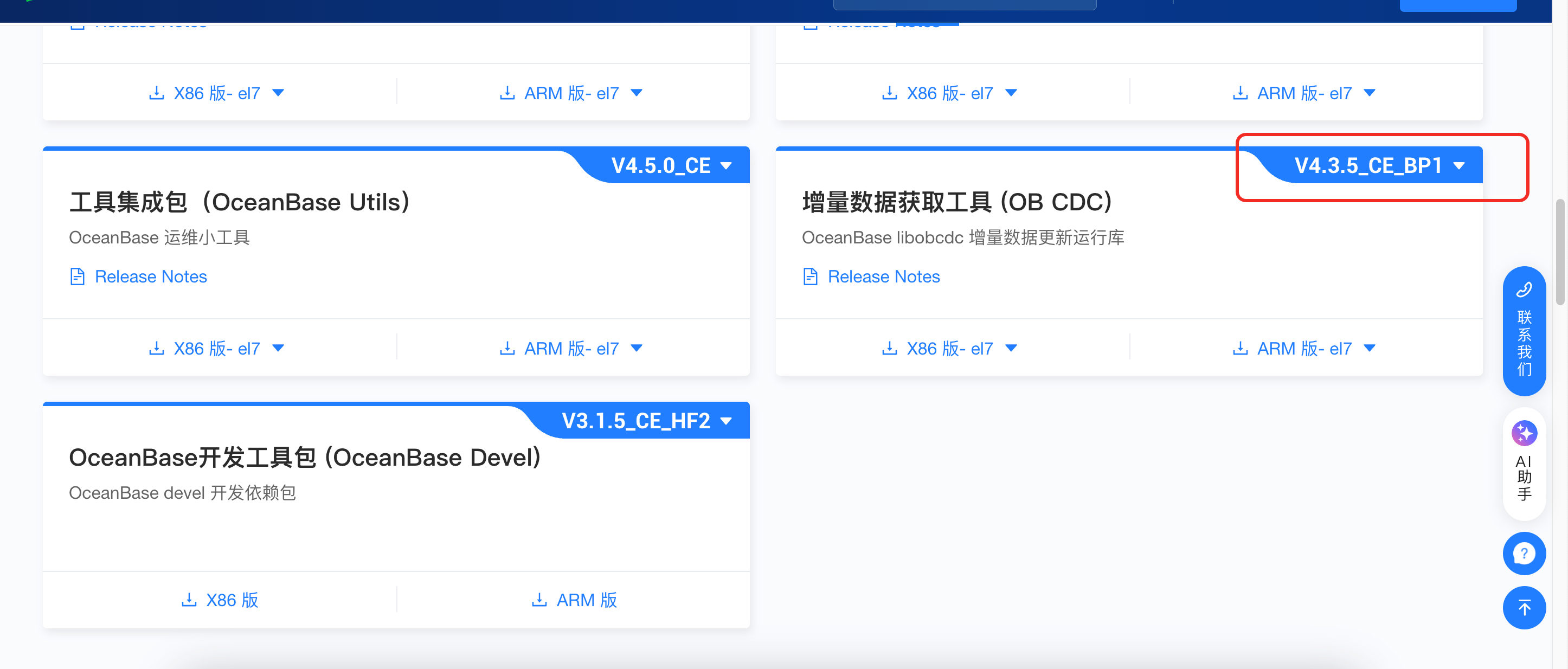Screen dimensions: 1568x669
Task: Click the Release Notes document icon under OB CDC
Action: click(x=809, y=276)
